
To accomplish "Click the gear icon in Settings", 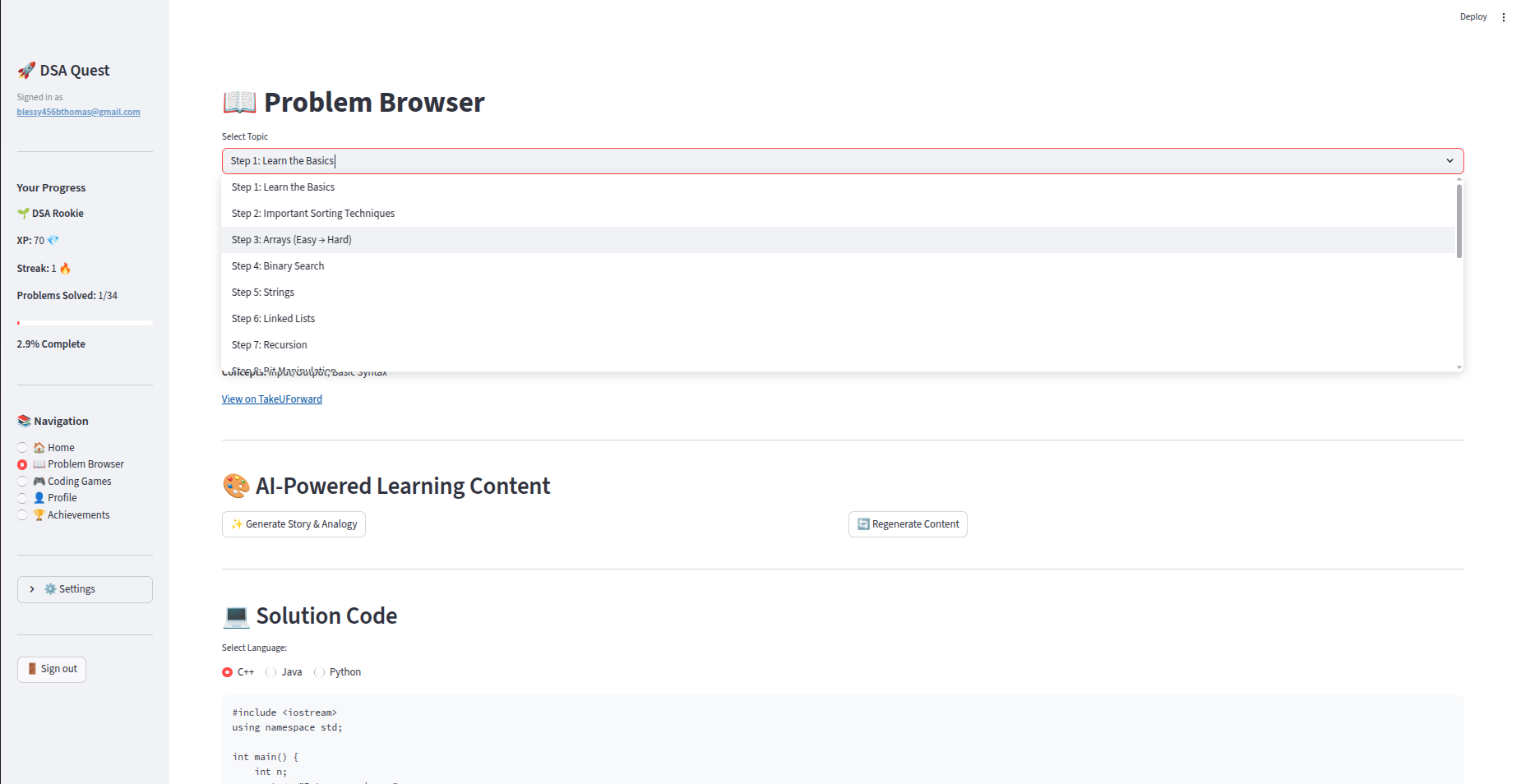I will coord(50,589).
